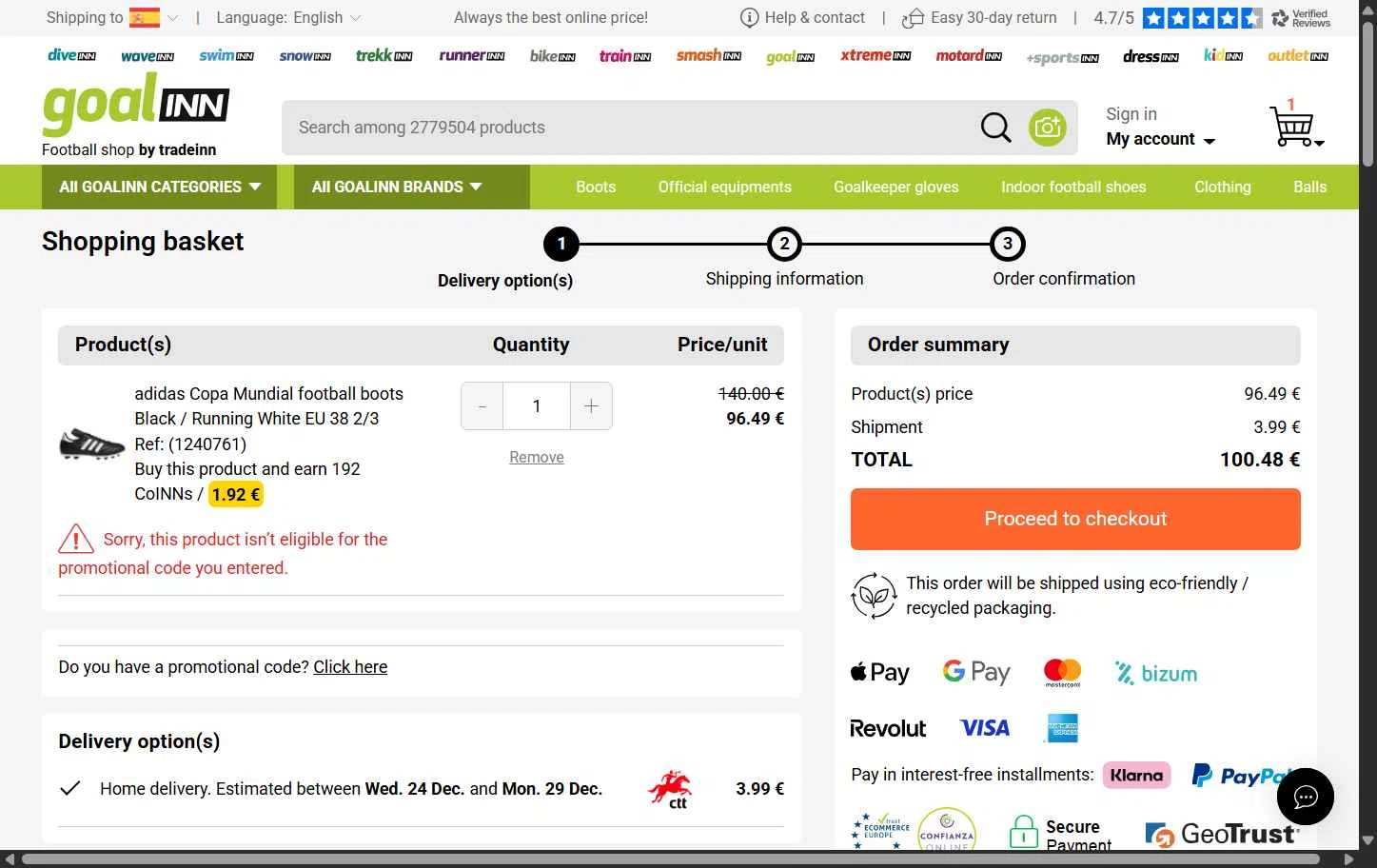Open the xtremeinn store link

point(875,56)
